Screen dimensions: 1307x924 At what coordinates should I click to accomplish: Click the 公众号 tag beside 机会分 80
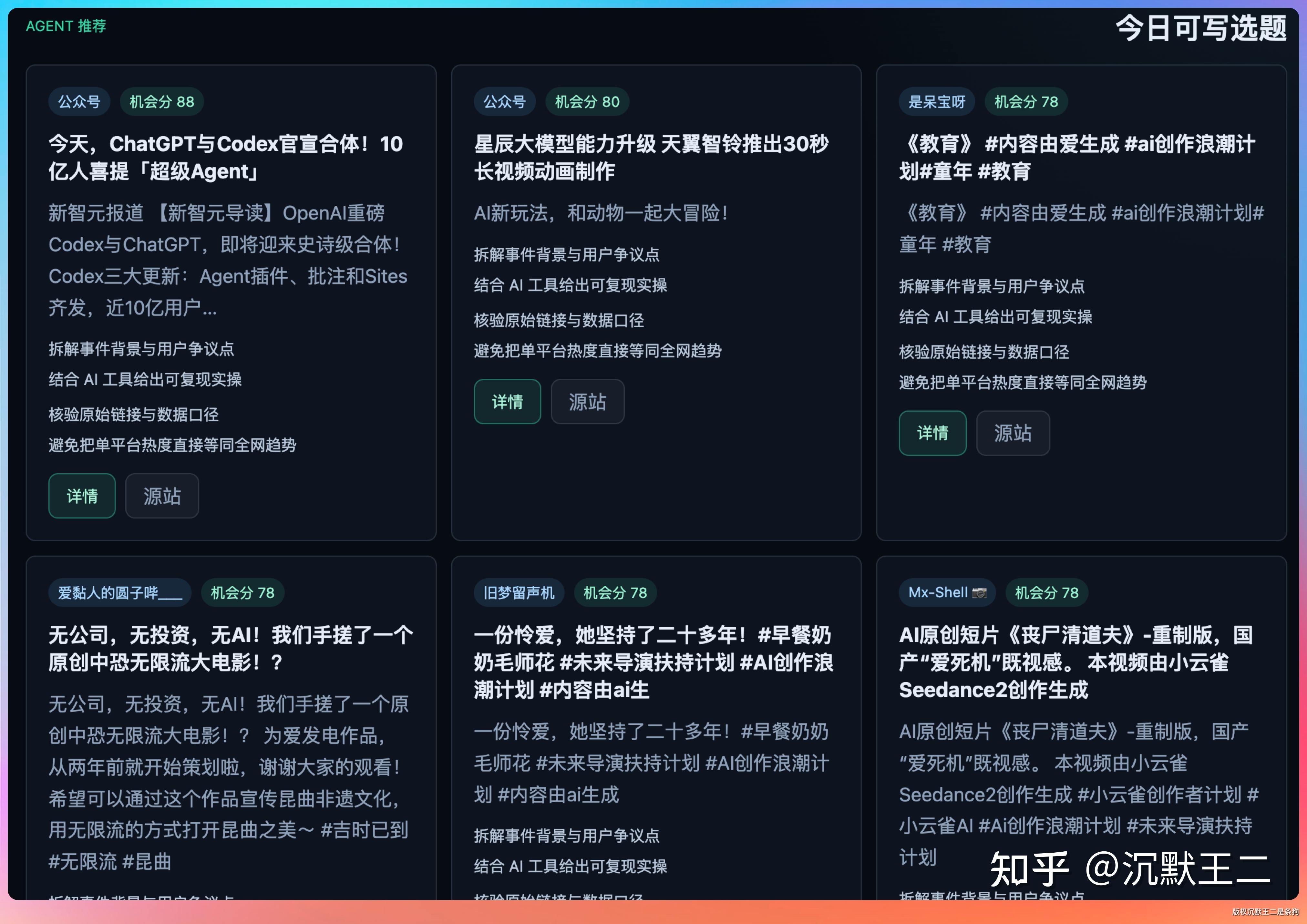(504, 102)
